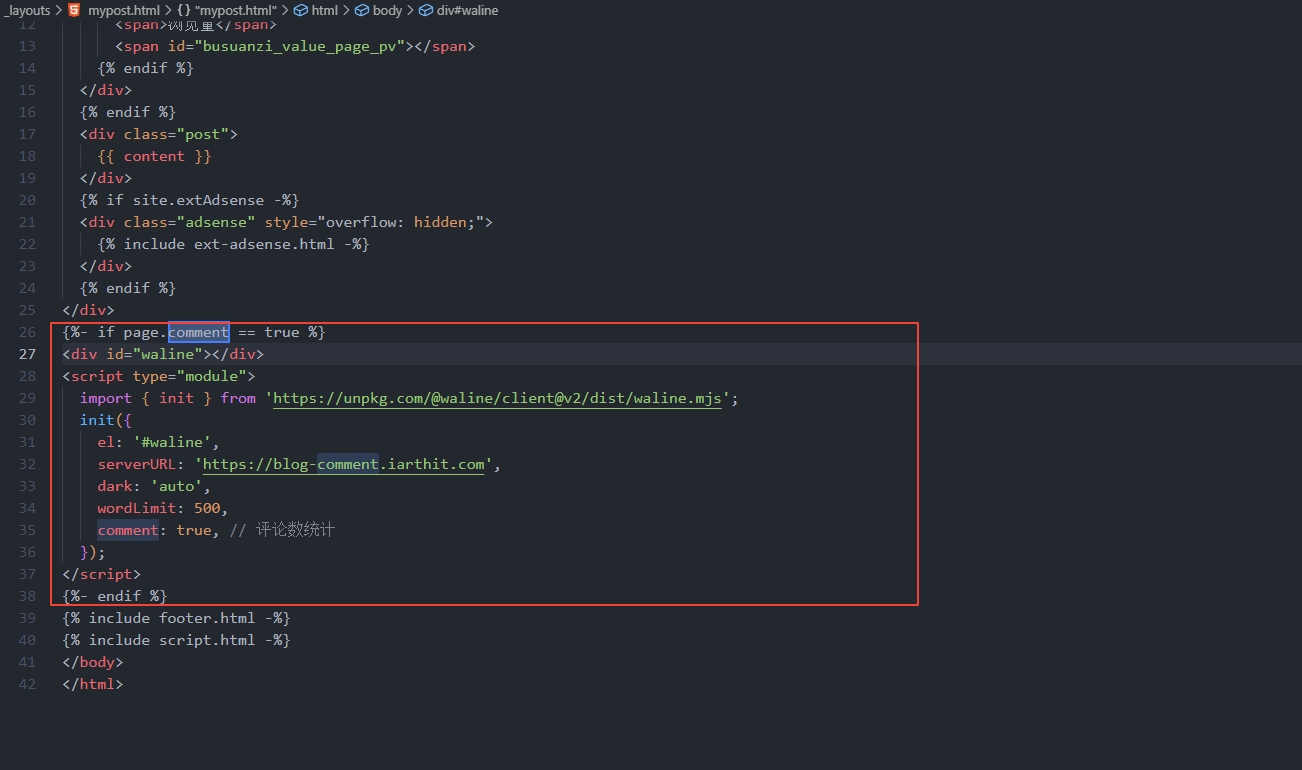The height and width of the screenshot is (770, 1302).
Task: Click the {%- endif %} tag on line 38
Action: [x=115, y=596]
